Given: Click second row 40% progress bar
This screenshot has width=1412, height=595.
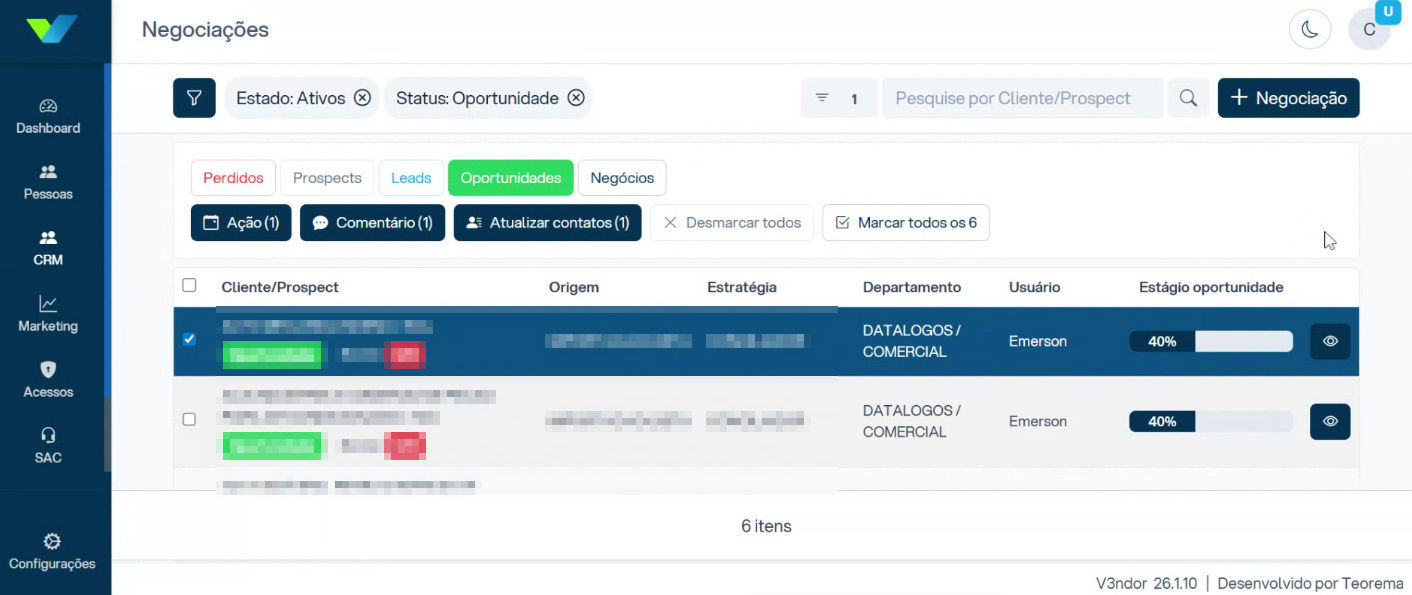Looking at the screenshot, I should click(1211, 421).
